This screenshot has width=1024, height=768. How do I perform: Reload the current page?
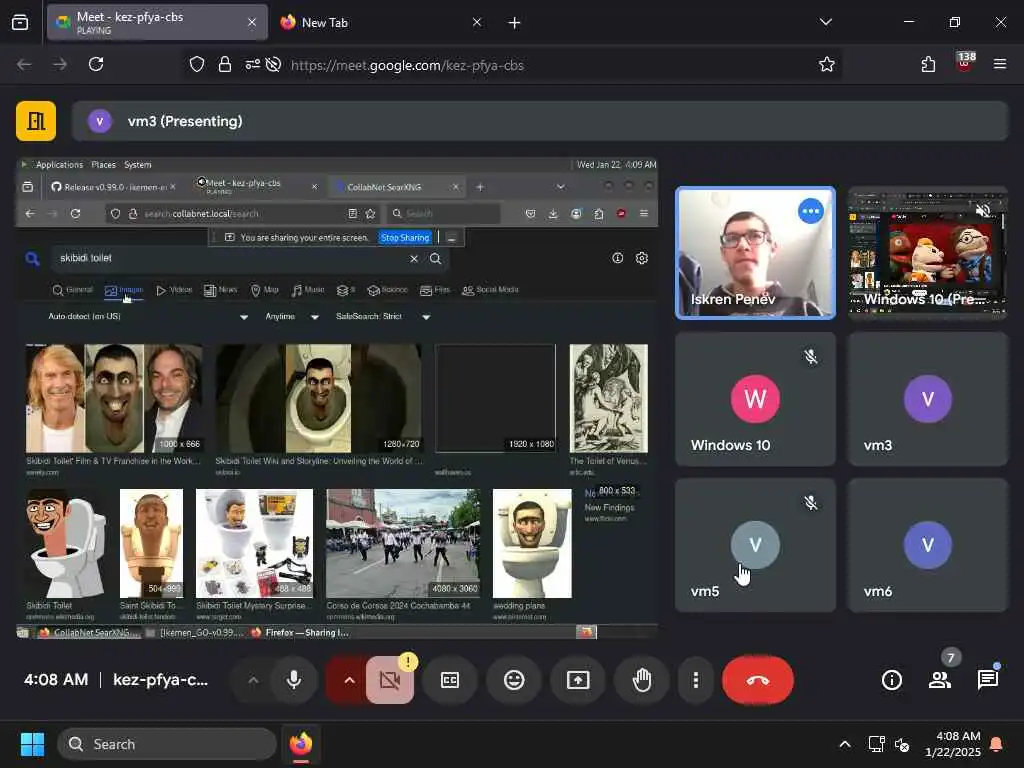click(96, 65)
